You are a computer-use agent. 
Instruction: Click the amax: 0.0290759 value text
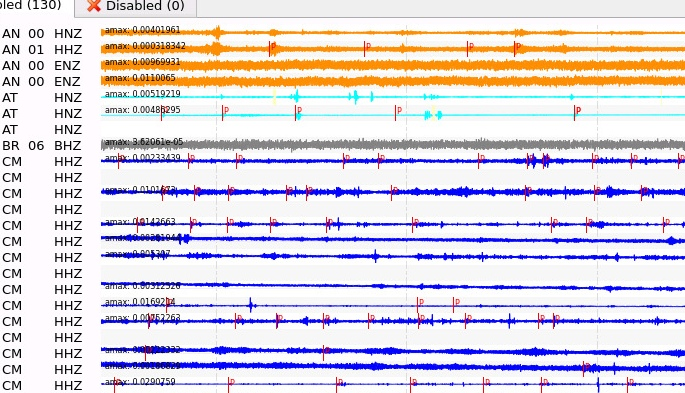(x=140, y=382)
